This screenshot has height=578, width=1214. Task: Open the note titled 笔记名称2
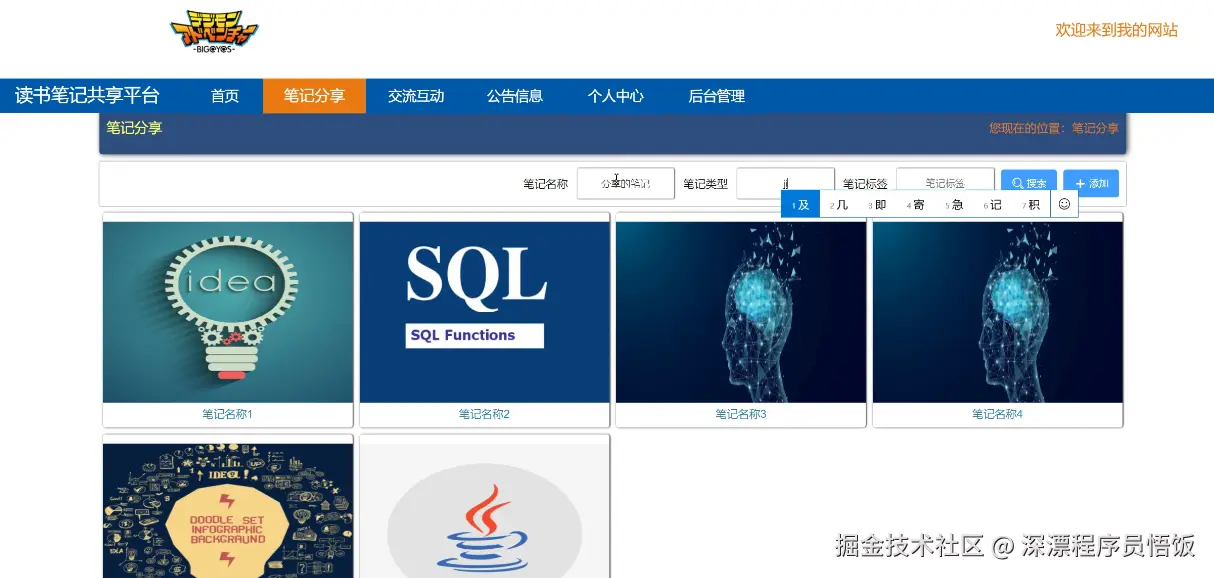[x=483, y=413]
